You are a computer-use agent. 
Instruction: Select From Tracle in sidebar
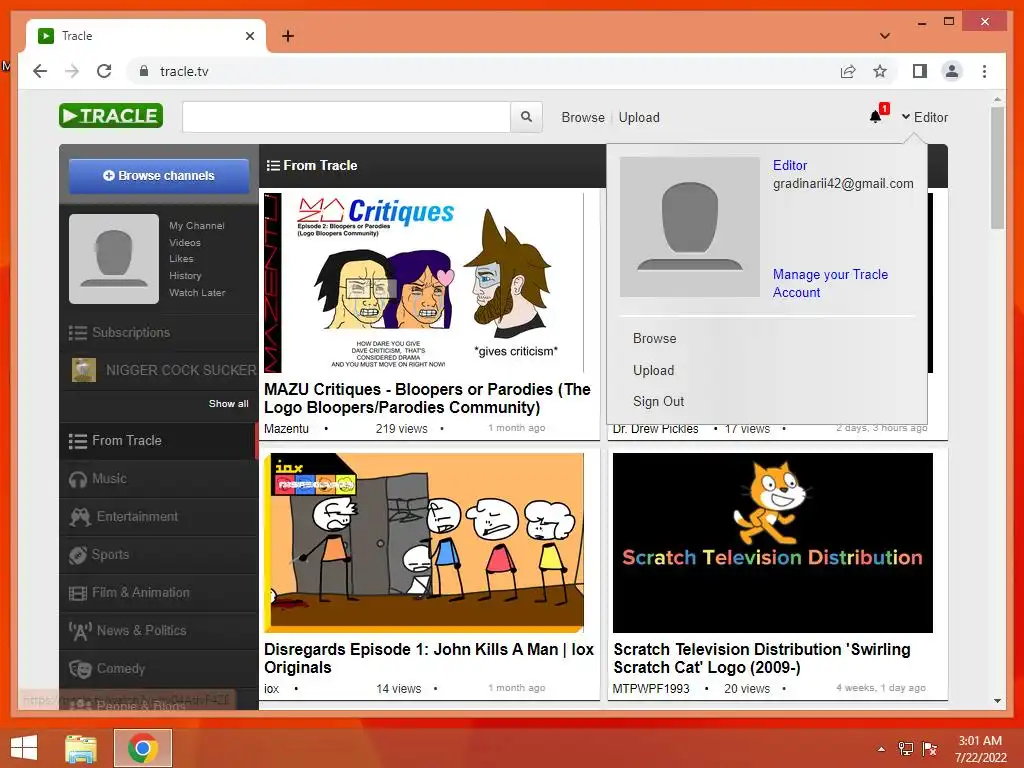159,441
